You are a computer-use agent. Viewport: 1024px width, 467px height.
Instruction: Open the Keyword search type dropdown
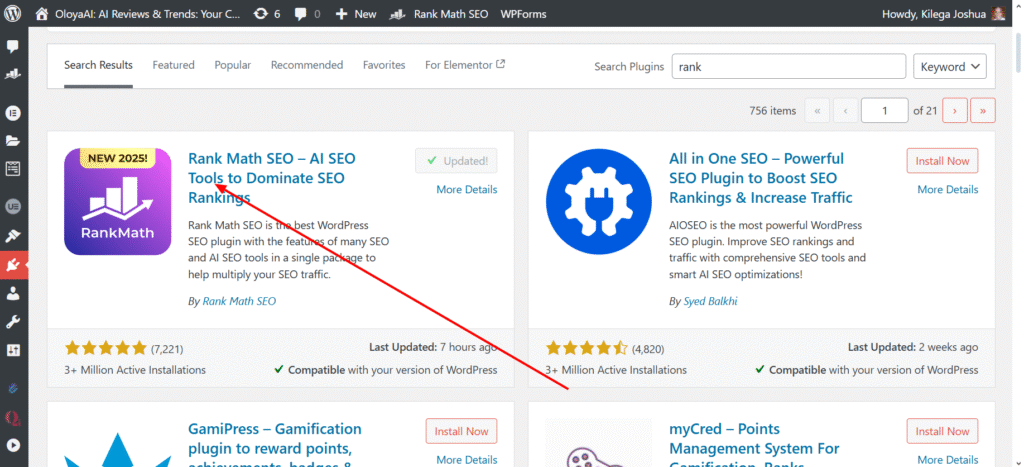click(x=950, y=67)
